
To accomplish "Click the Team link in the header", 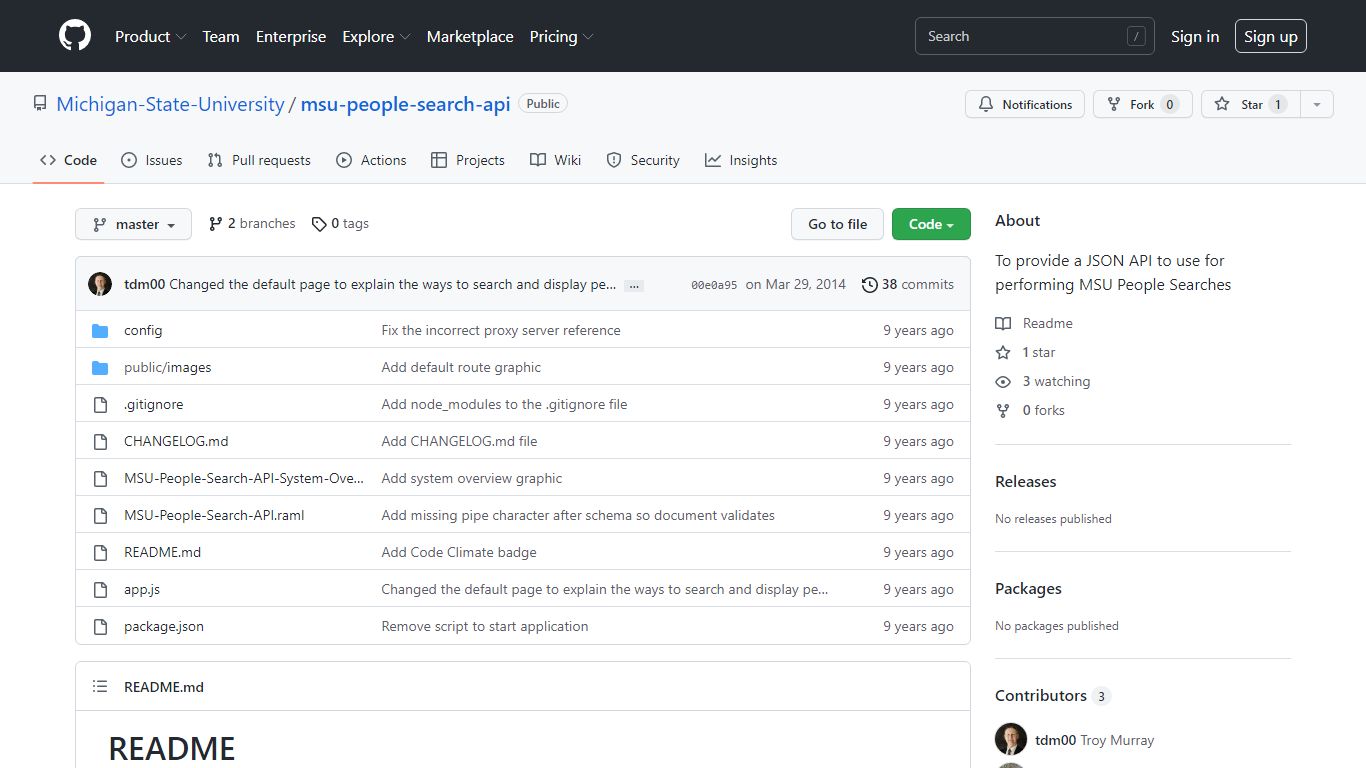I will [x=221, y=36].
